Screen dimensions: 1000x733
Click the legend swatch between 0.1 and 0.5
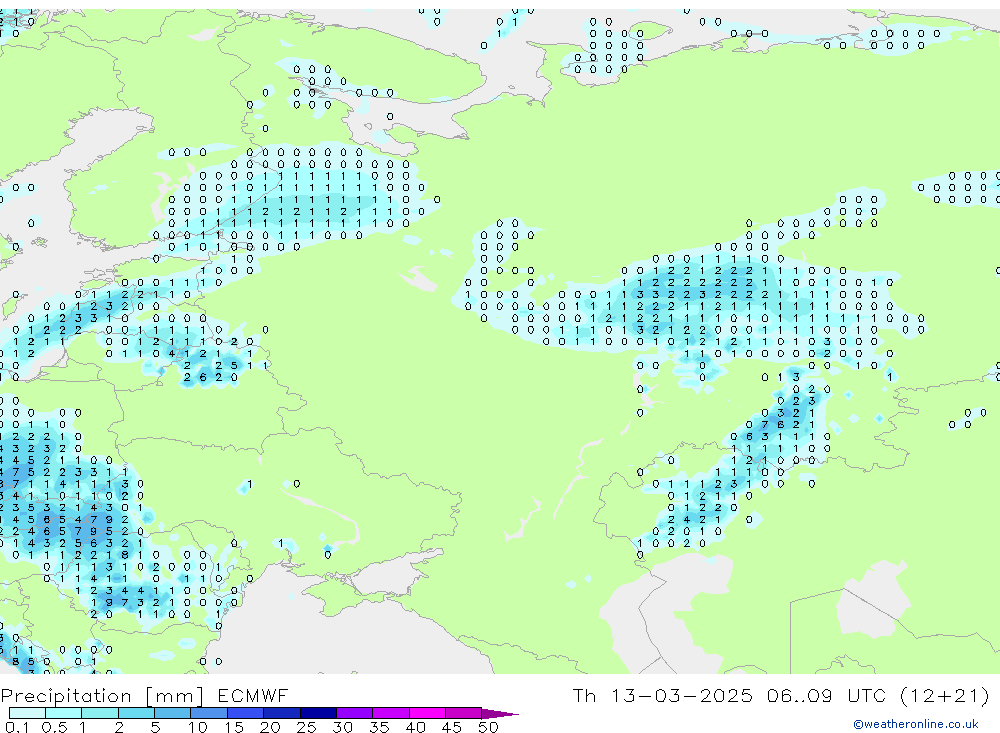[x=27, y=713]
